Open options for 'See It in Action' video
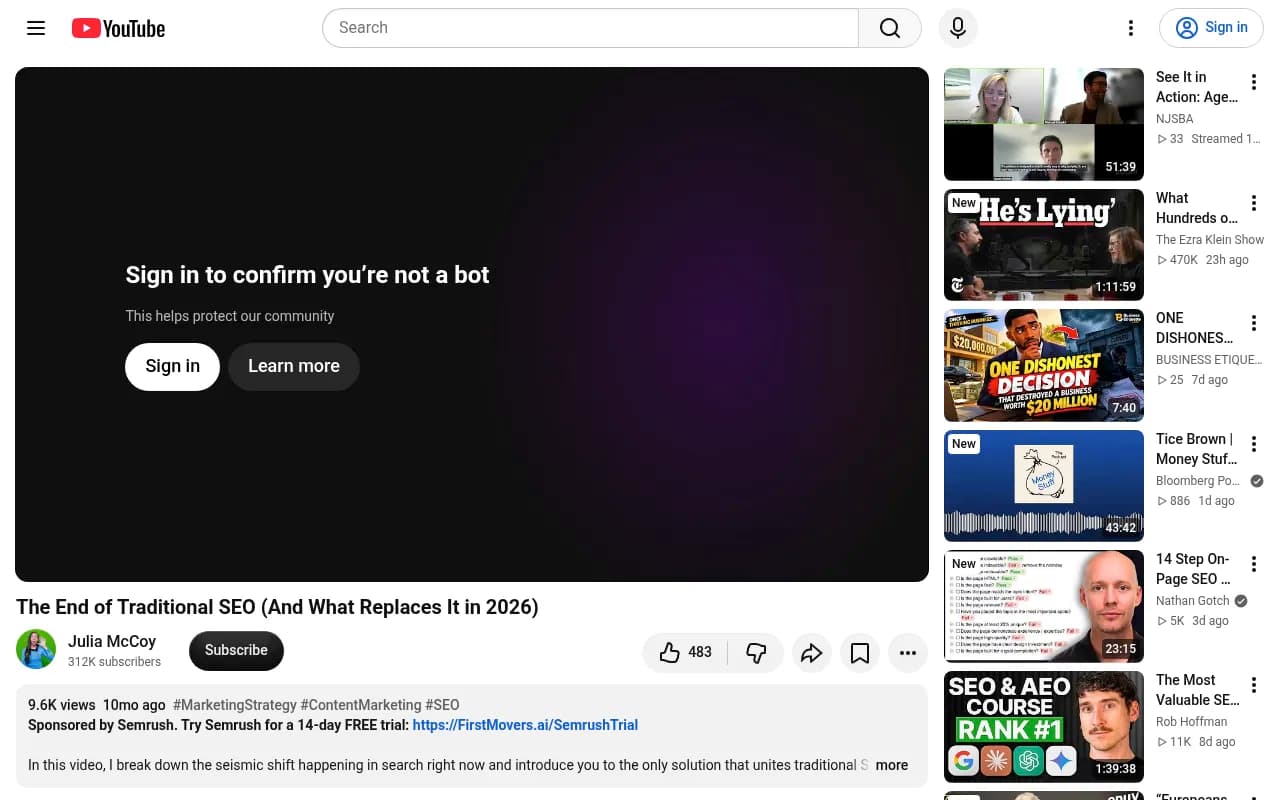This screenshot has width=1280, height=800. tap(1254, 82)
